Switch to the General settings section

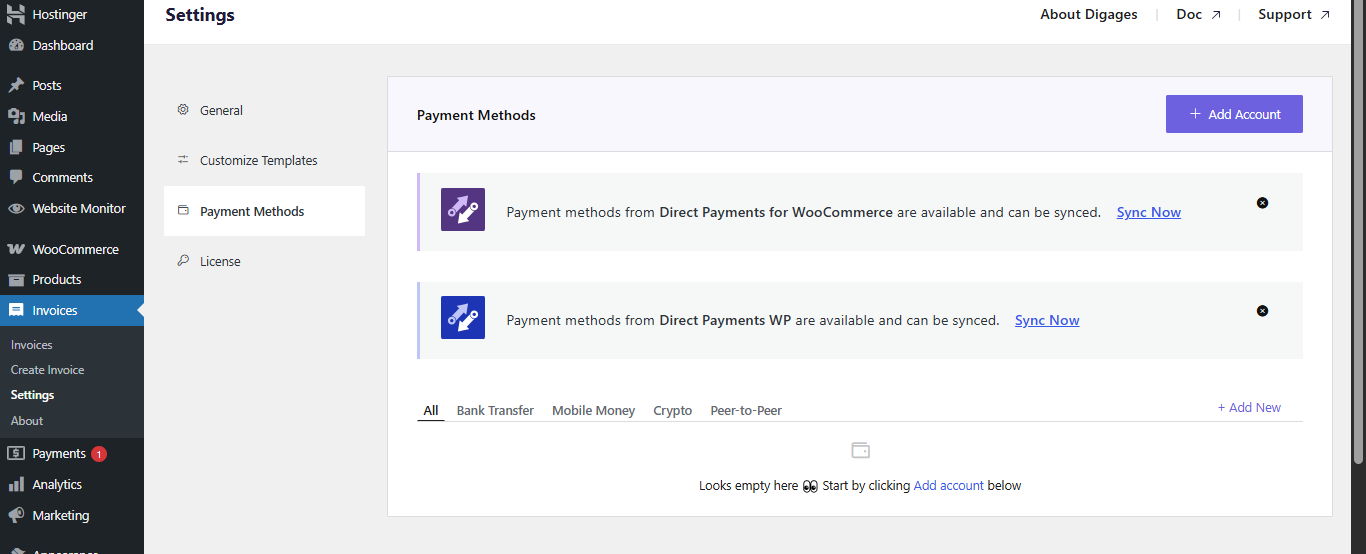coord(264,110)
